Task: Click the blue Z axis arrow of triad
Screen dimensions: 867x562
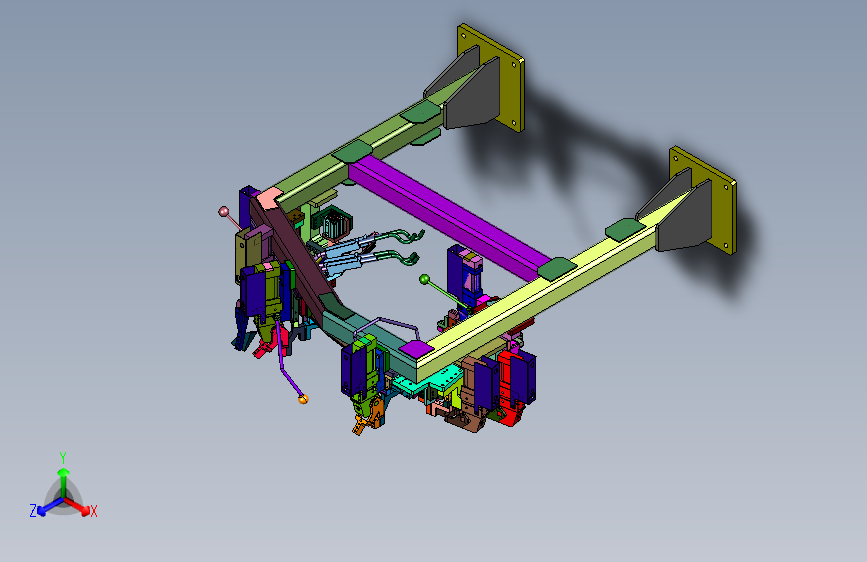Action: [x=48, y=508]
